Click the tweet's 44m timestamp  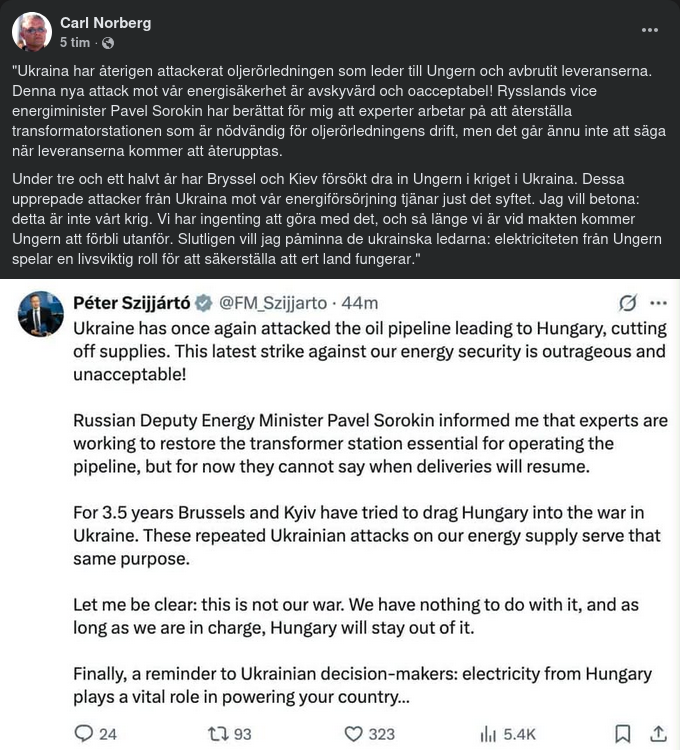tap(361, 302)
